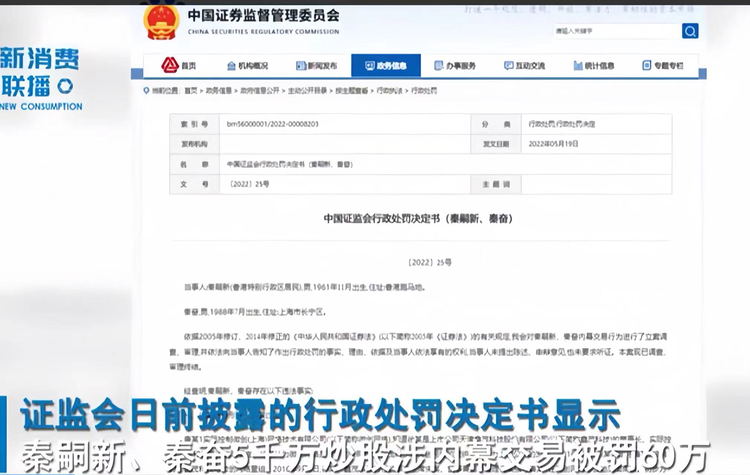Click the search magnifier button
750x475 pixels.
pos(690,31)
